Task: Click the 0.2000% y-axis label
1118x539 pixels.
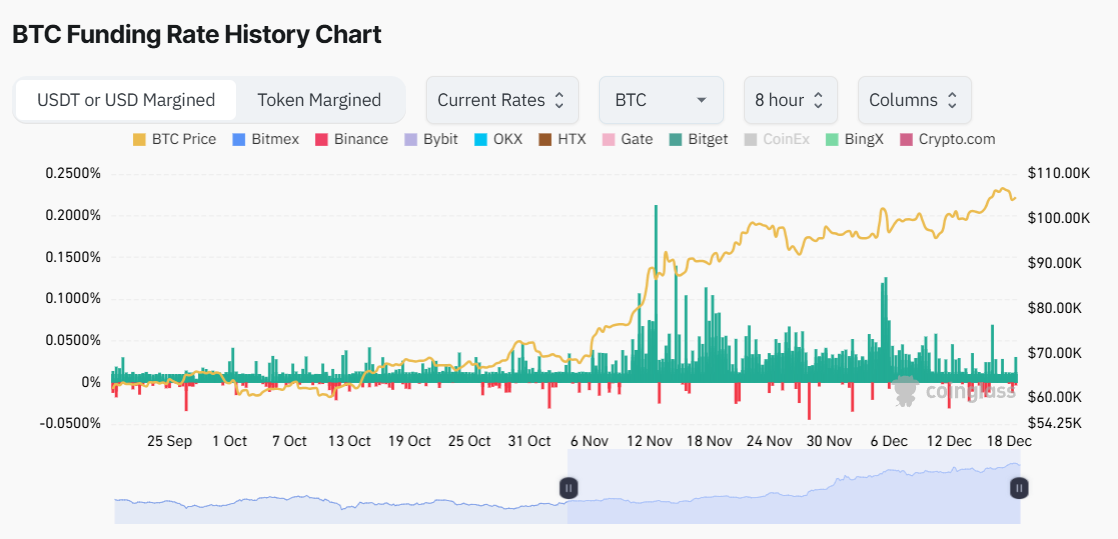Action: 73,215
